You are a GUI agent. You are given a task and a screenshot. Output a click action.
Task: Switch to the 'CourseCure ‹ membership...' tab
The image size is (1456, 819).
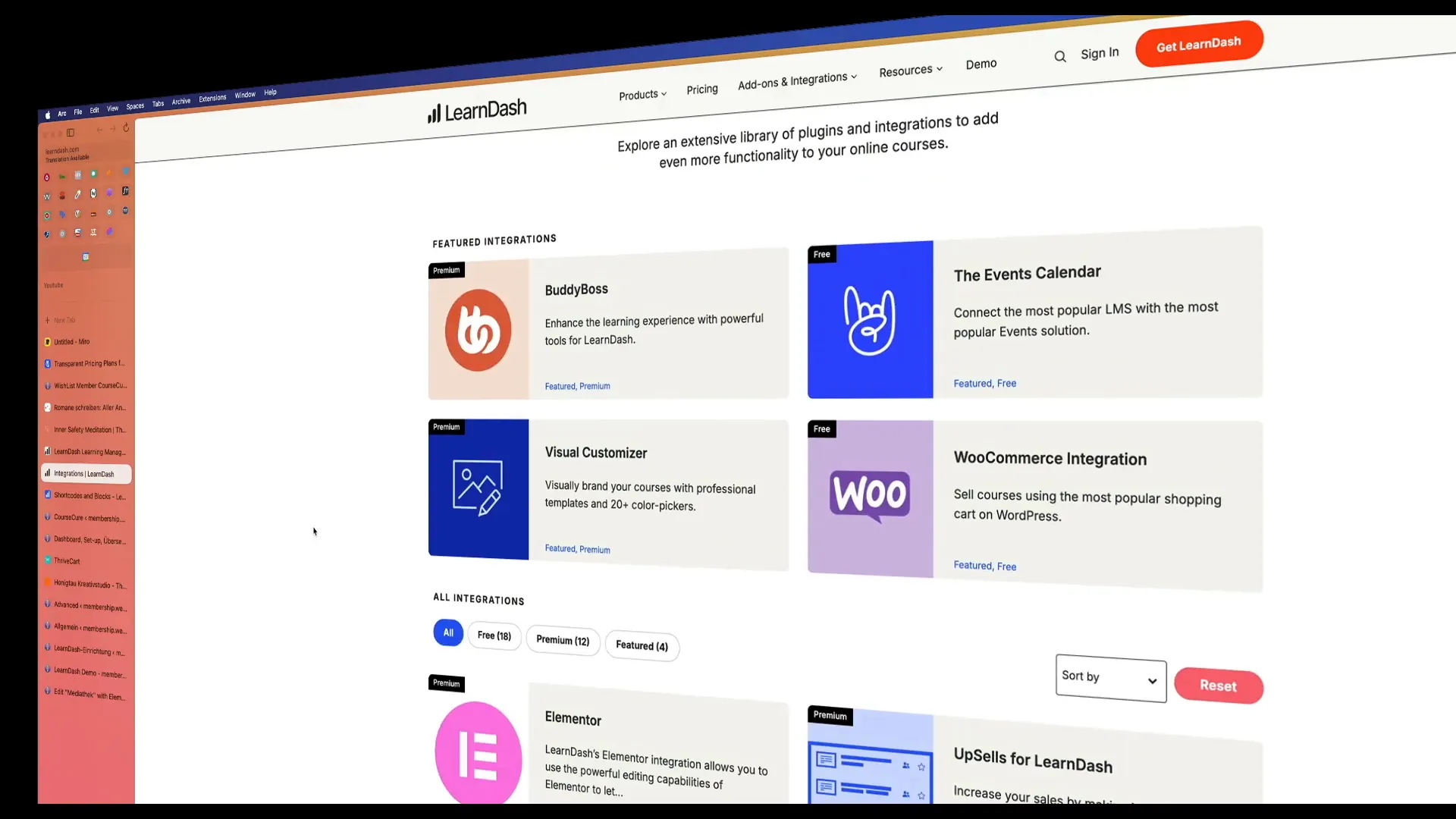[86, 518]
